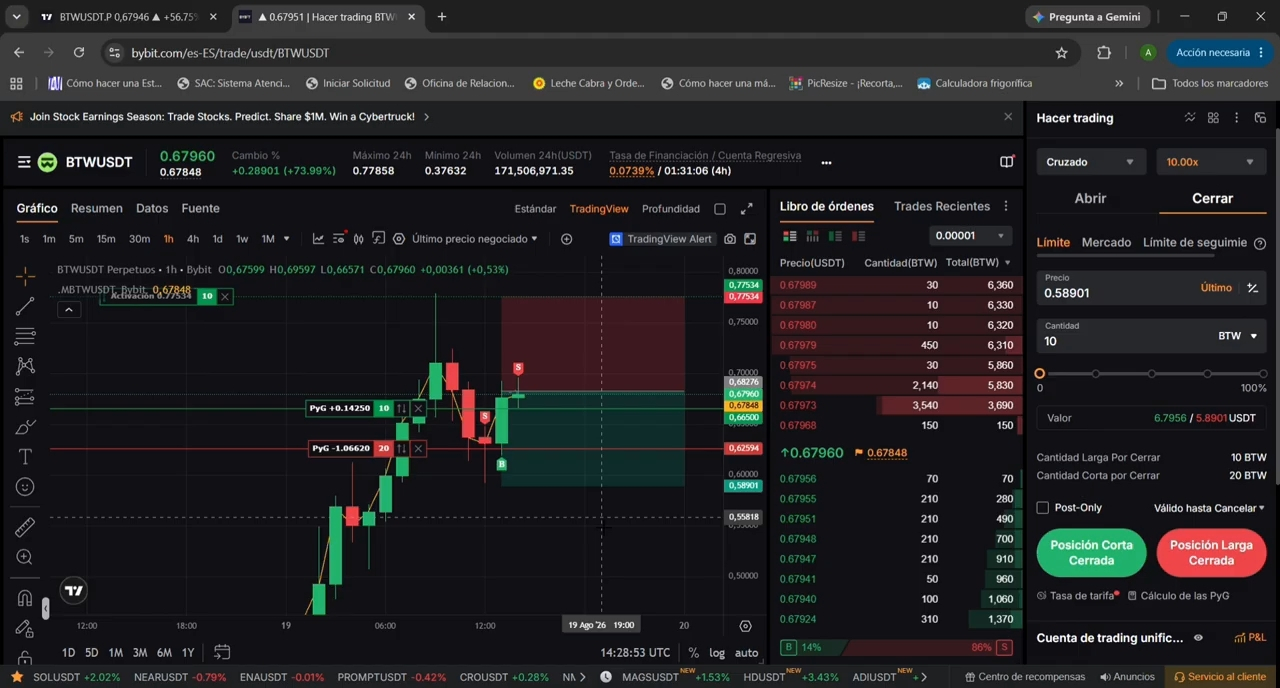Open the Bybit hamburger menu
This screenshot has width=1280, height=688.
pos(24,162)
